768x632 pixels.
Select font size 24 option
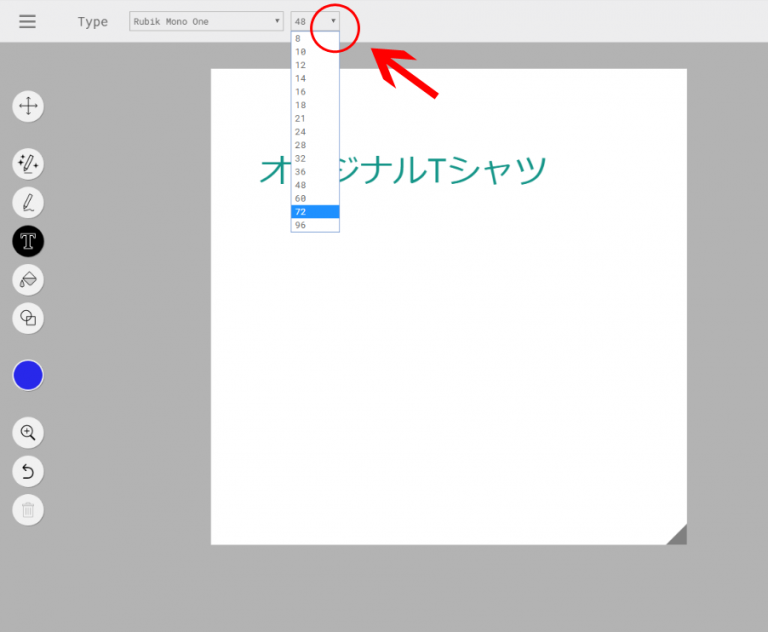(x=315, y=132)
